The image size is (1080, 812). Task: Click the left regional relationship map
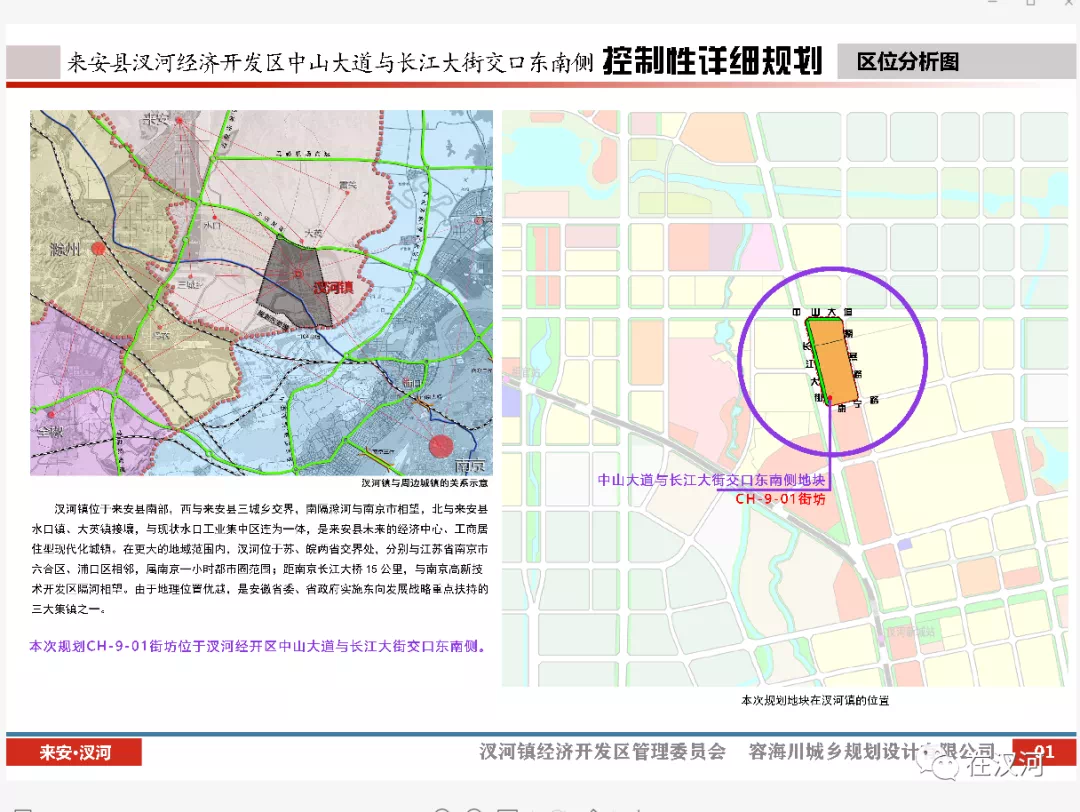tap(261, 293)
